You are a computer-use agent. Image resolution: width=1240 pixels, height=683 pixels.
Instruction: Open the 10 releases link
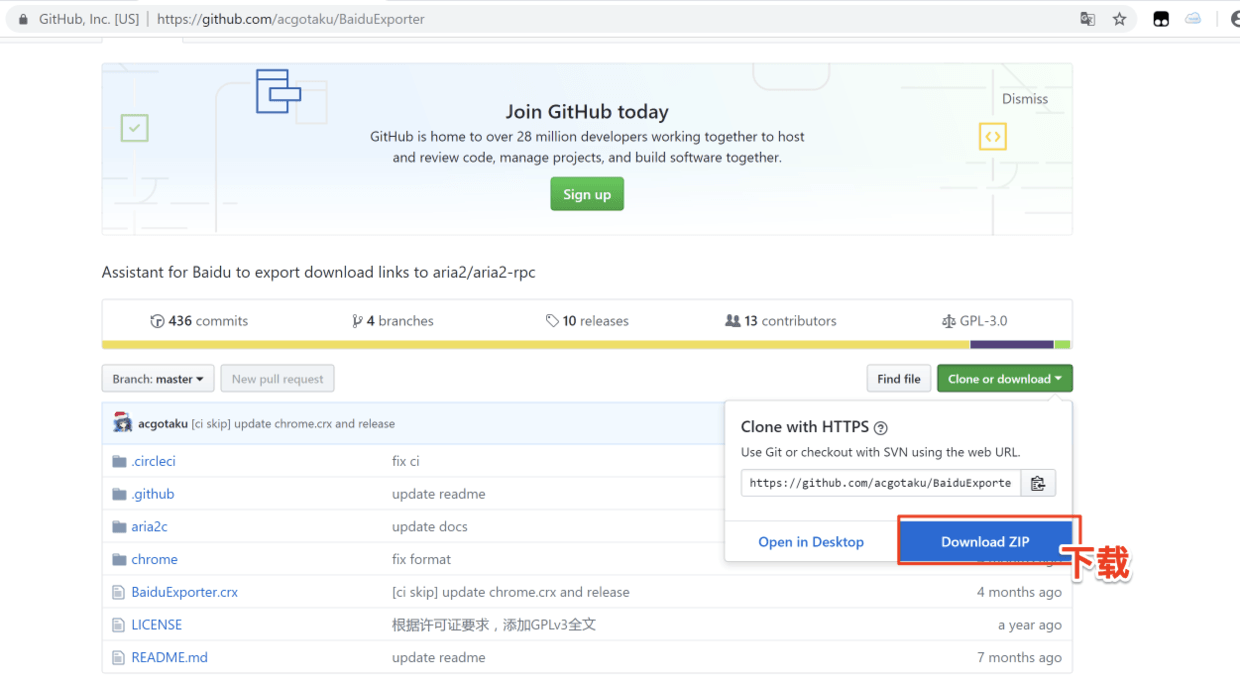tap(587, 321)
